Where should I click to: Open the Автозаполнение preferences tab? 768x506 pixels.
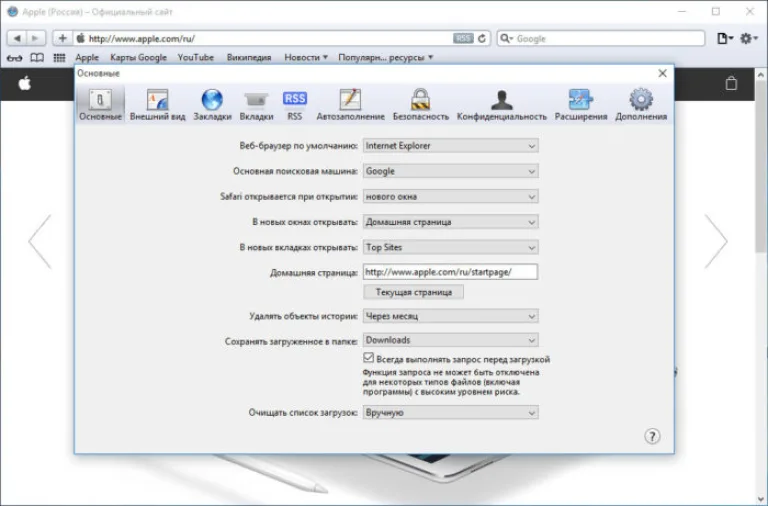(350, 104)
